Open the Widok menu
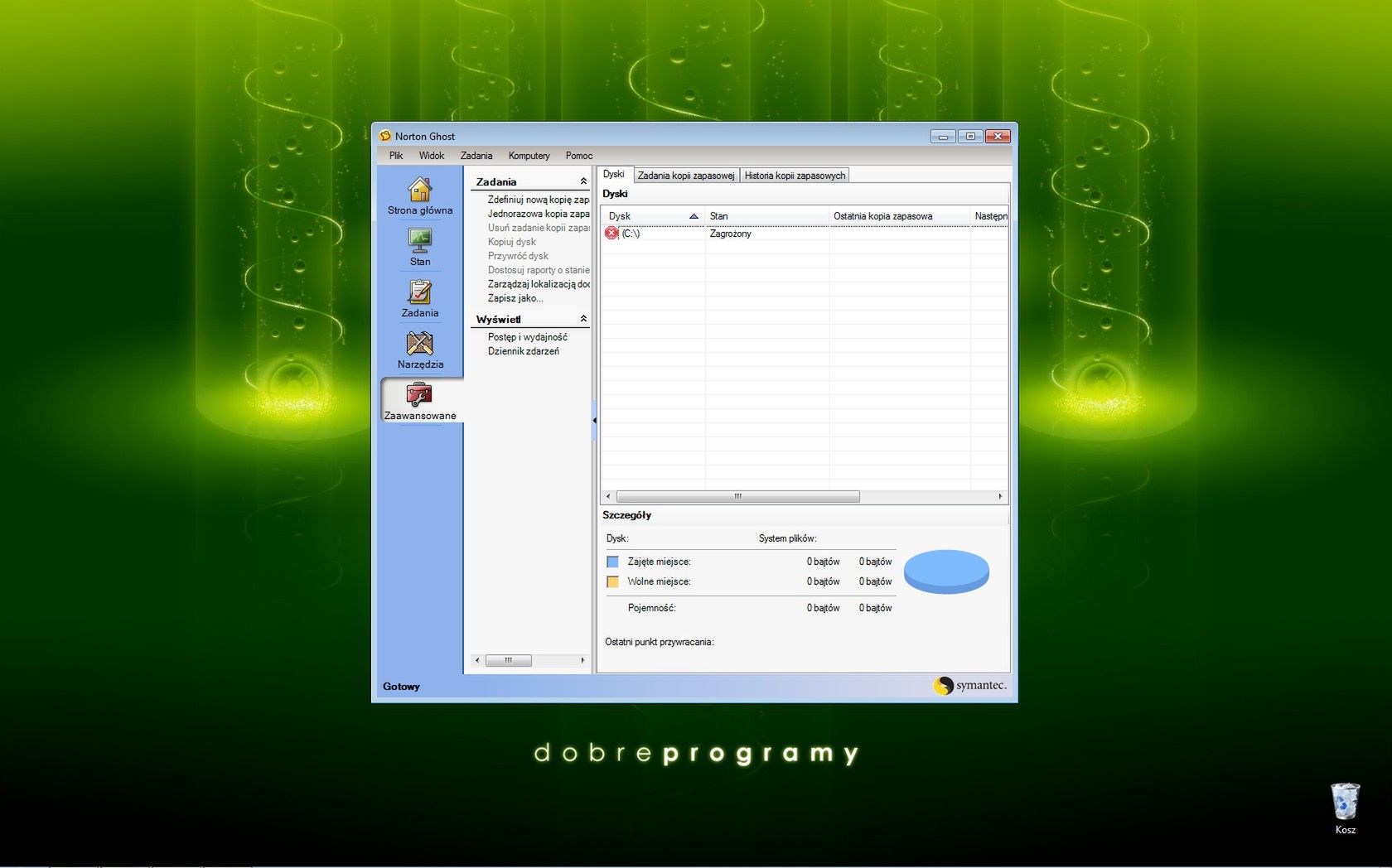Screen dimensions: 1392x868 432,156
